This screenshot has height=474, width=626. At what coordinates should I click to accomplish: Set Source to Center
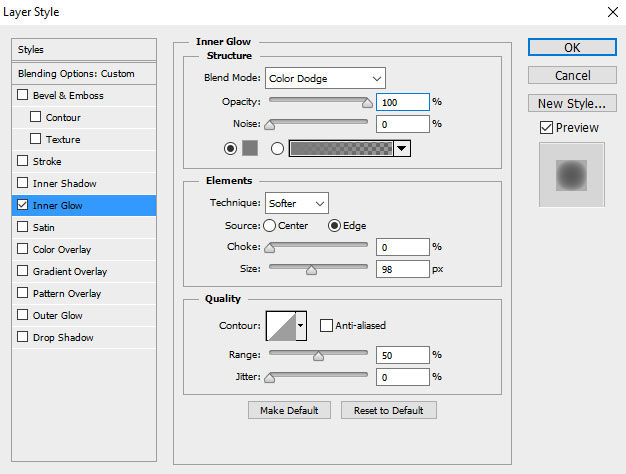click(270, 226)
